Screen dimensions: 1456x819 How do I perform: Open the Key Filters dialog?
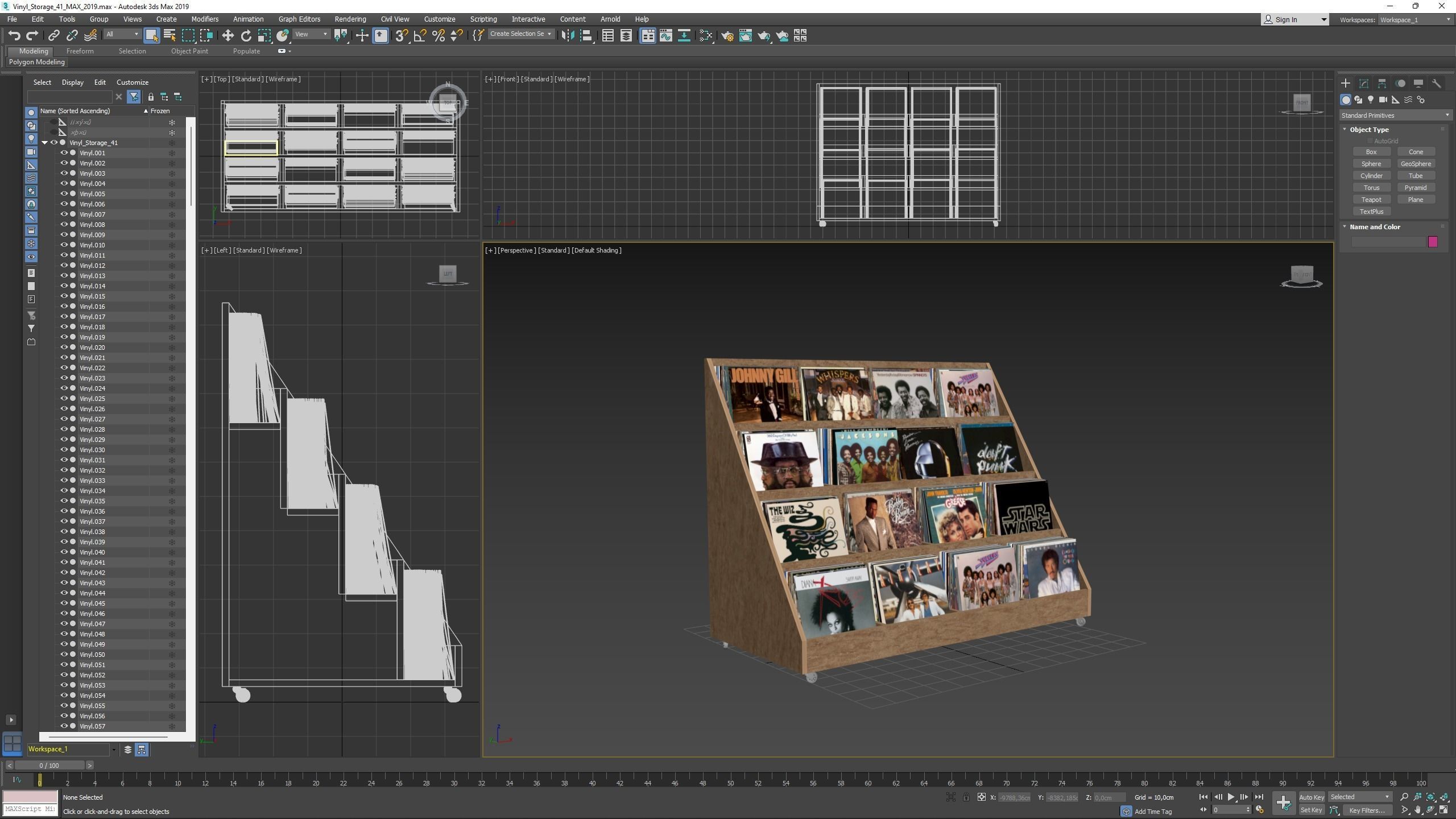point(1367,810)
